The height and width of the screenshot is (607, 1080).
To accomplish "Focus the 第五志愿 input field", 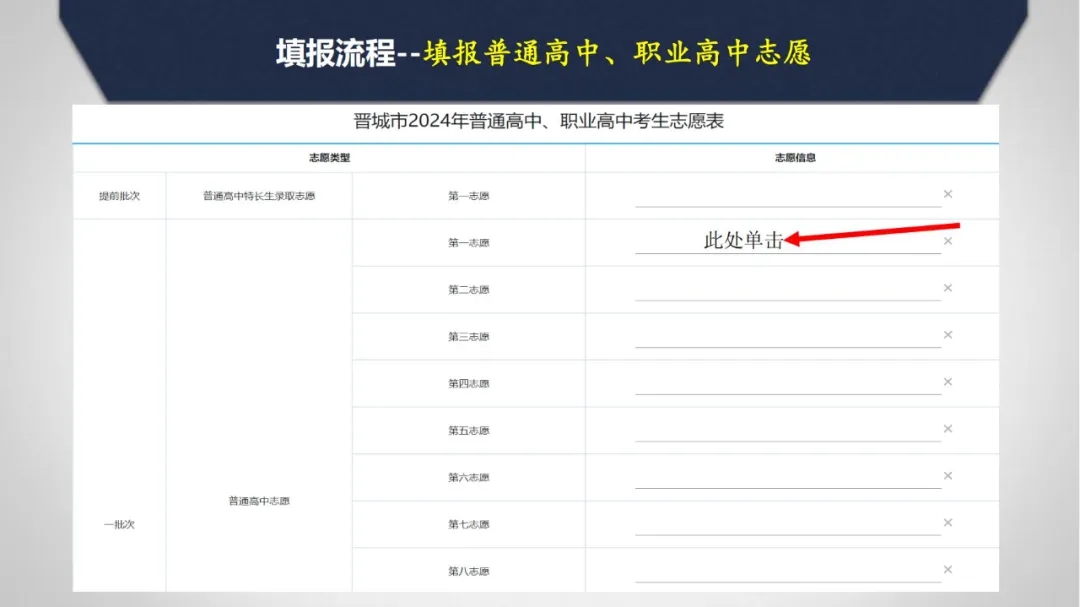I will (x=787, y=430).
